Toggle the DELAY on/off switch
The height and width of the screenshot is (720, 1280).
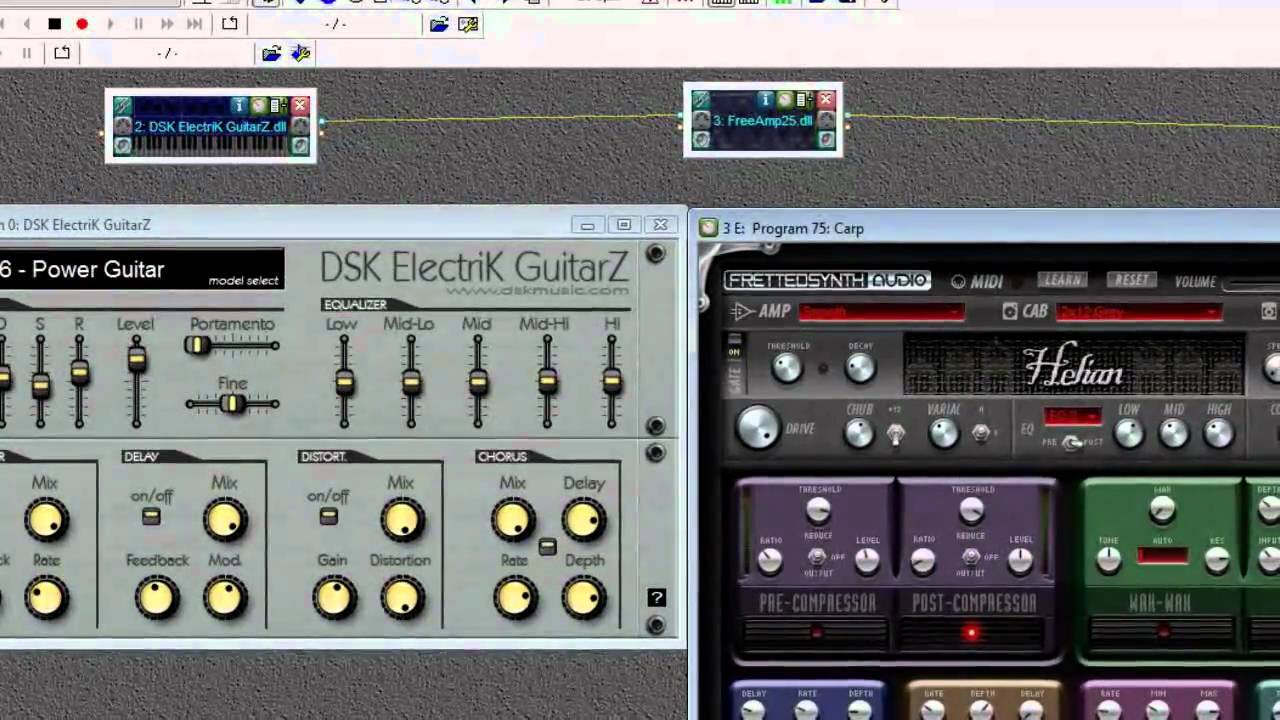151,516
